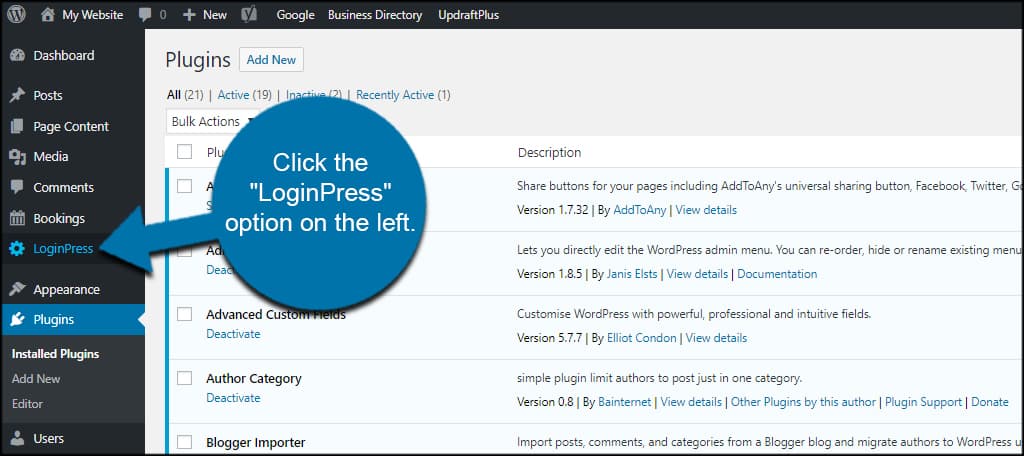View details for Advanced Custom Fields
The height and width of the screenshot is (456, 1024).
(x=716, y=338)
